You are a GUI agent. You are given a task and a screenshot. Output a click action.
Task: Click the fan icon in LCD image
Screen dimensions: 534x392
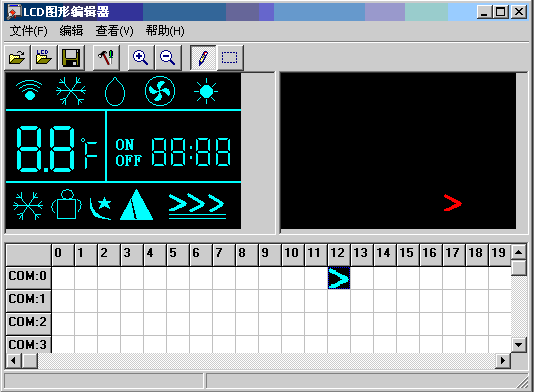[160, 91]
